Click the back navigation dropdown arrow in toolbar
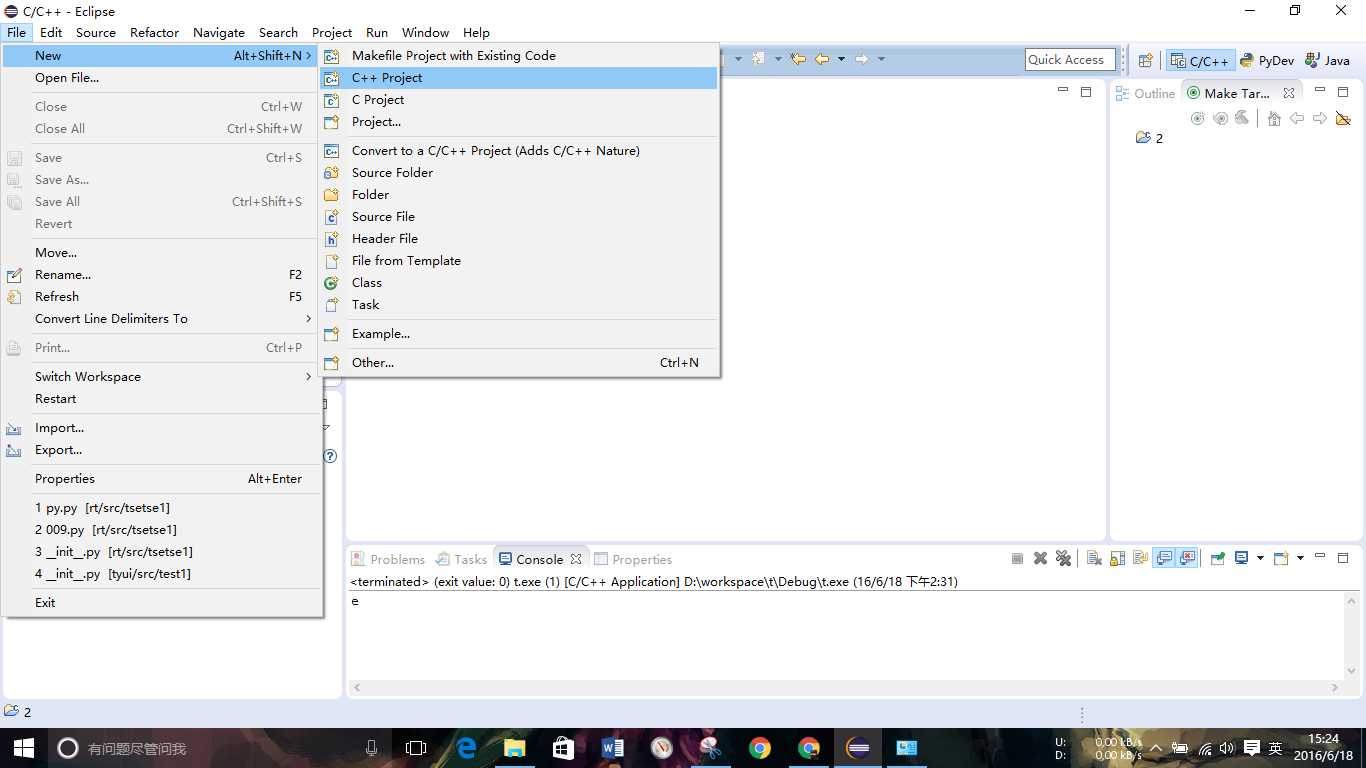The image size is (1366, 768). [x=841, y=60]
